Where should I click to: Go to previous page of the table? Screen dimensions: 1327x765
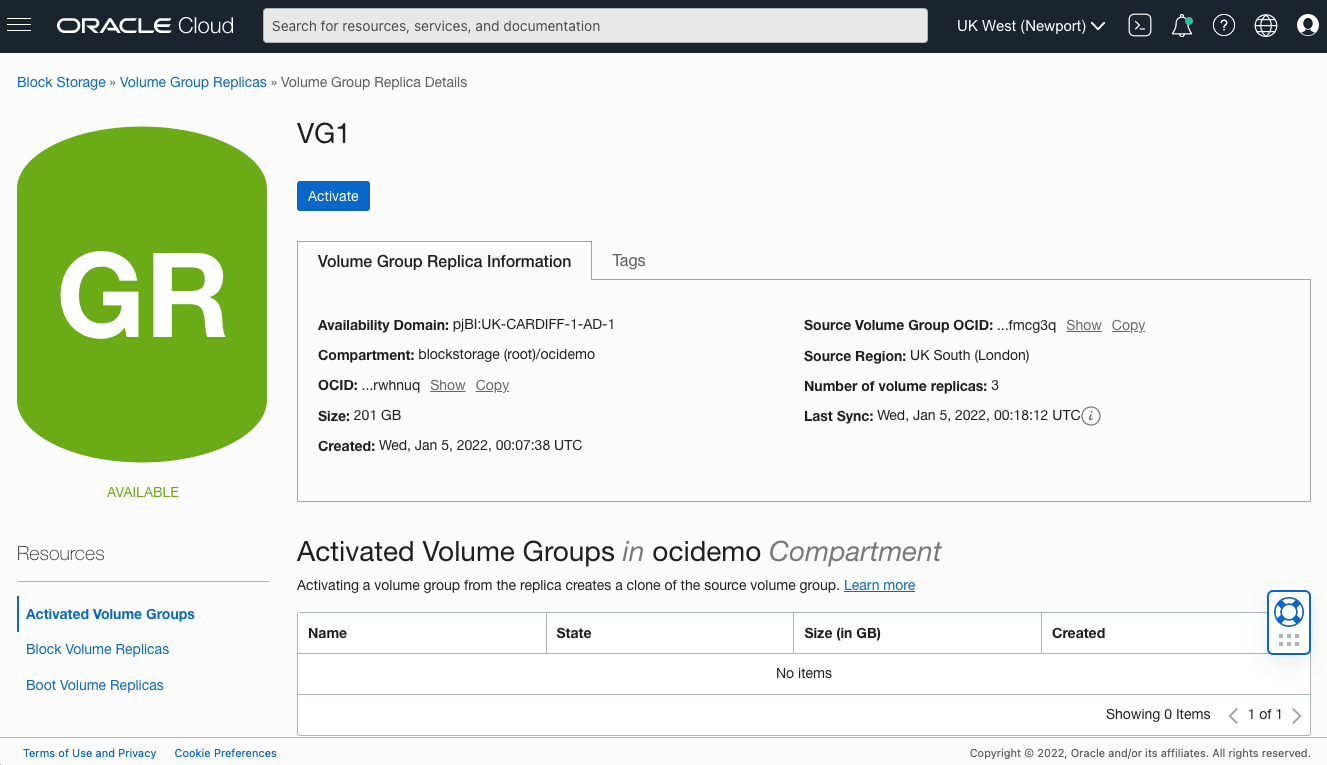(x=1232, y=714)
